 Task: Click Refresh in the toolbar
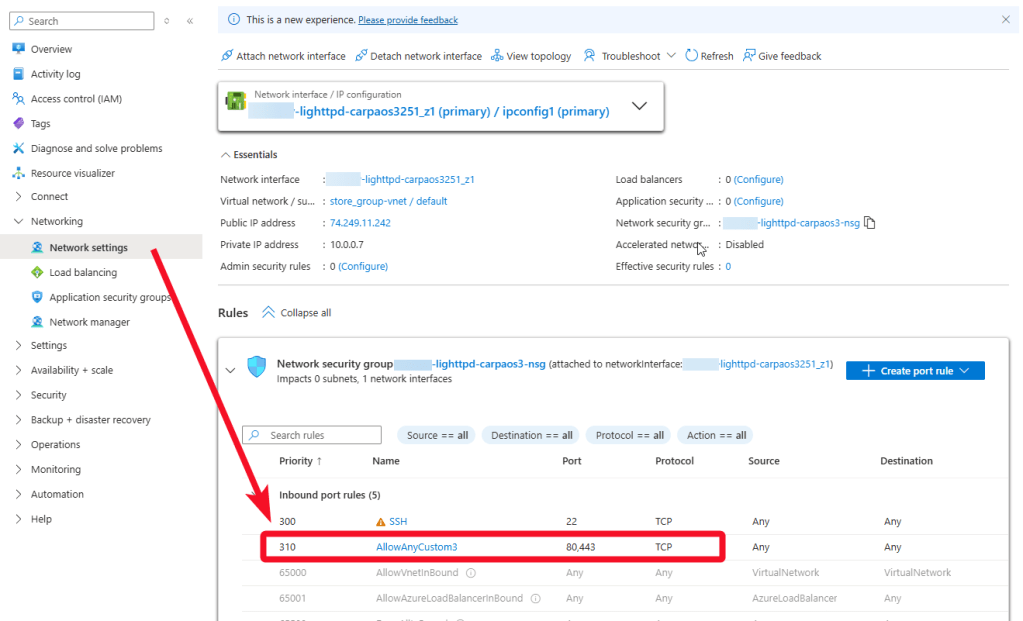[709, 56]
